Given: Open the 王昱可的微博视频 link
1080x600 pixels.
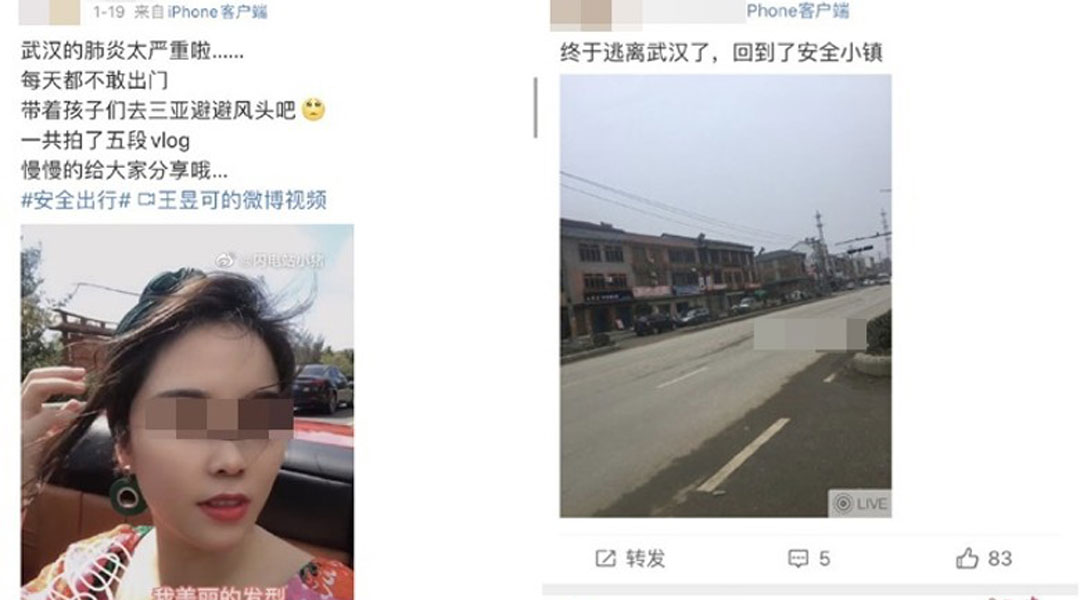Looking at the screenshot, I should pos(242,200).
